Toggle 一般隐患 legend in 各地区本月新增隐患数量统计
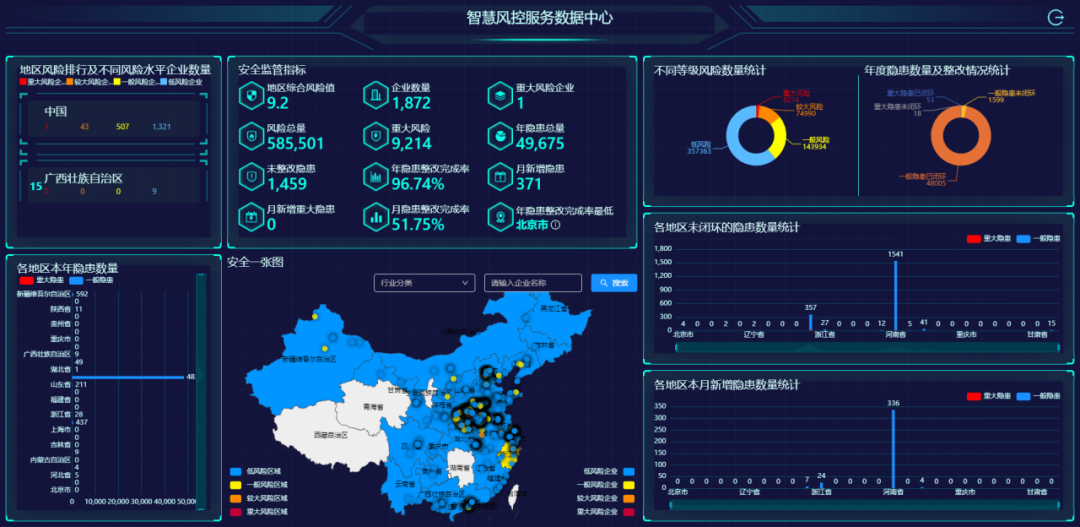1080x527 pixels. tap(1038, 396)
